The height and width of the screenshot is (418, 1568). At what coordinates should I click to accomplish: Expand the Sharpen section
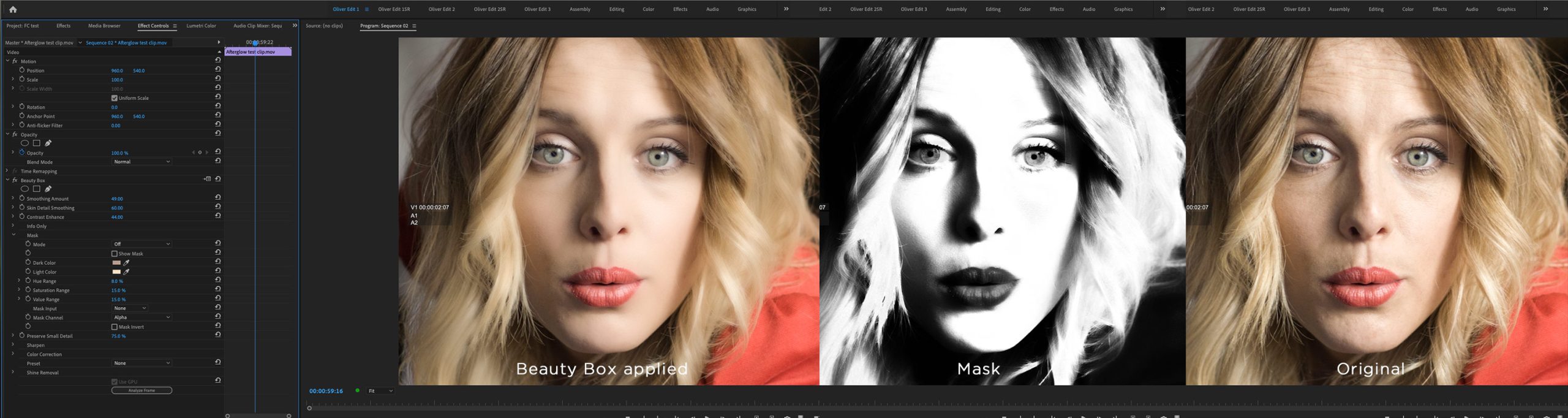point(13,345)
